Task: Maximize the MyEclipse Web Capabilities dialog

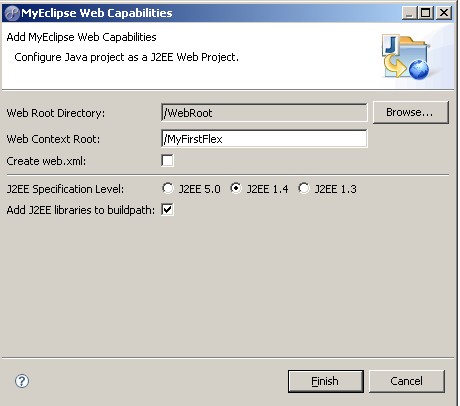Action: click(425, 13)
